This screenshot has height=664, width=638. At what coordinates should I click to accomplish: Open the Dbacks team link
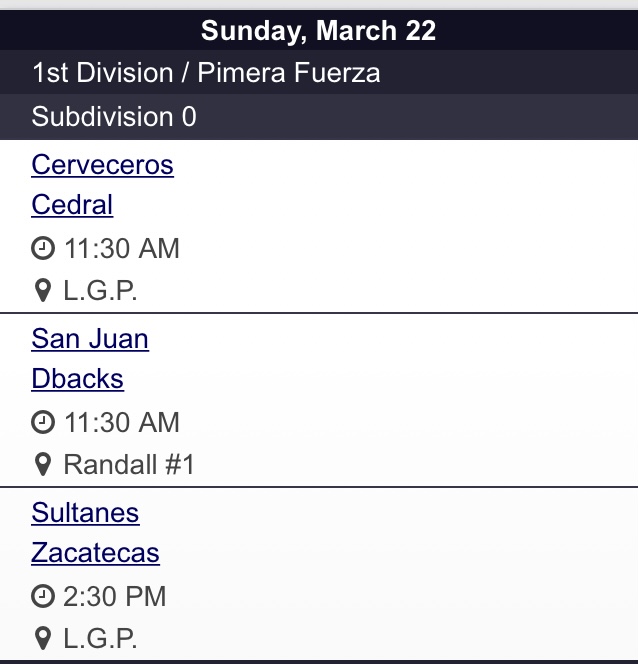coord(77,379)
